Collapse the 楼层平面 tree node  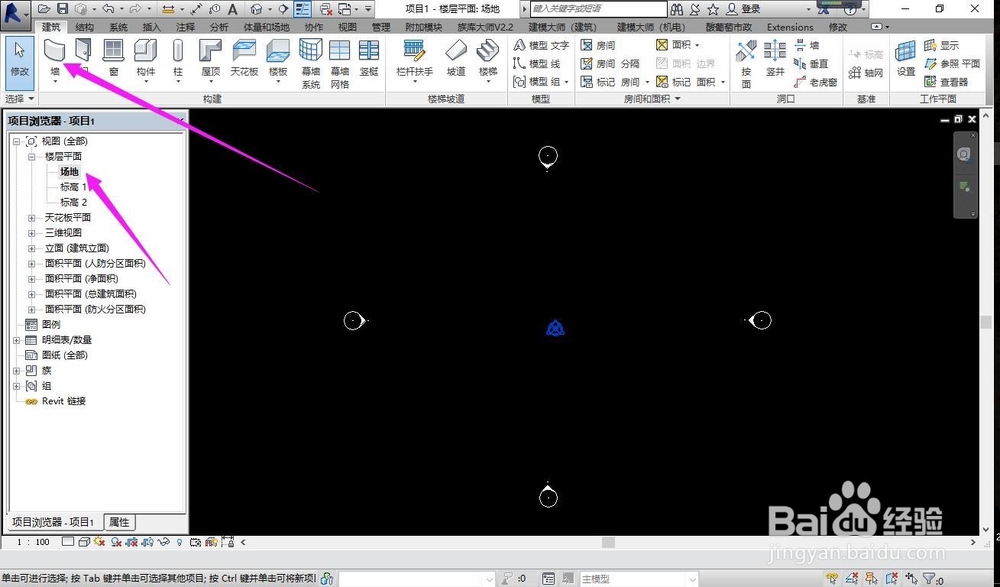point(31,156)
